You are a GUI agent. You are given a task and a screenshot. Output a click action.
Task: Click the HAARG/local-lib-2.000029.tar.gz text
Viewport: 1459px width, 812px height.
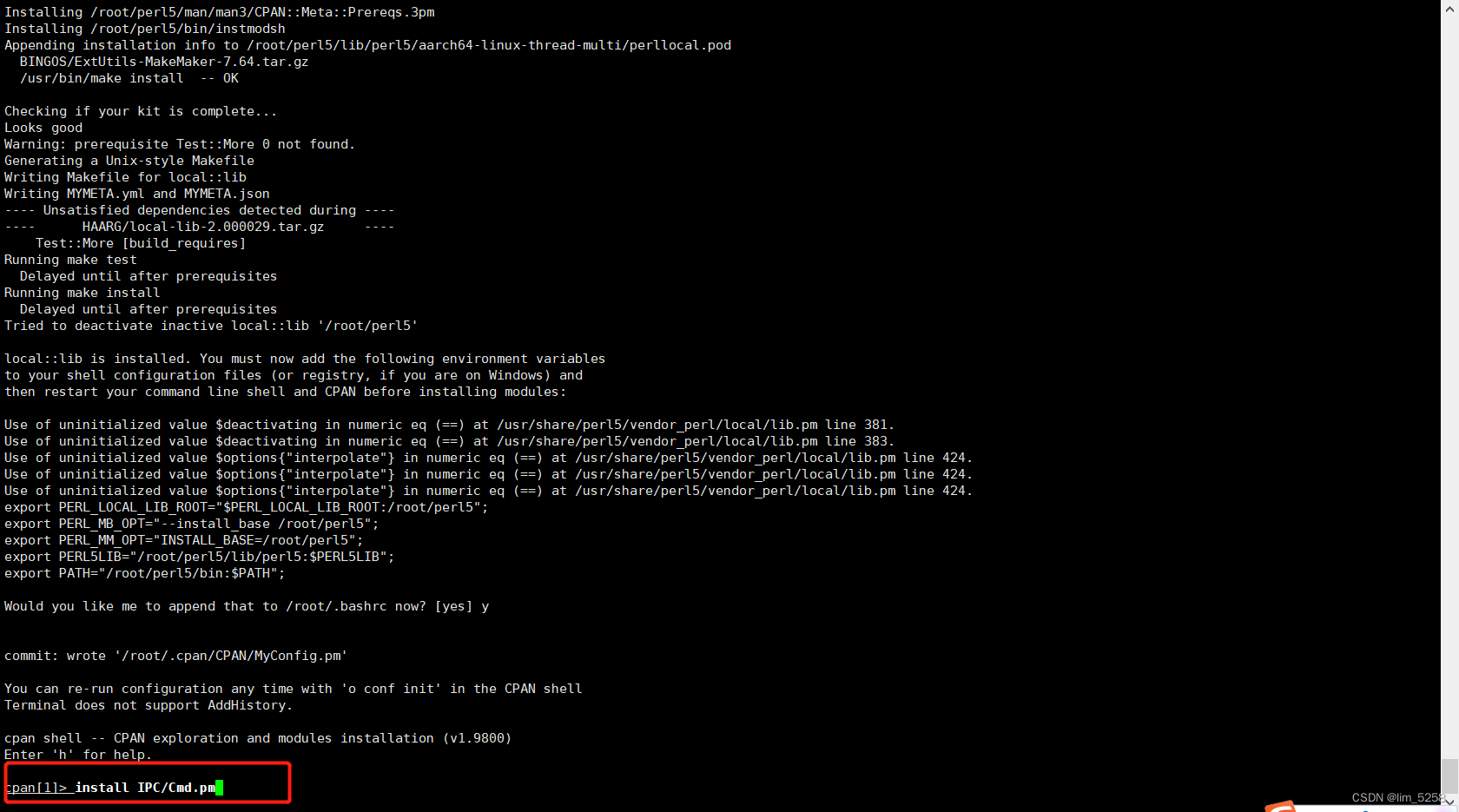pyautogui.click(x=203, y=227)
